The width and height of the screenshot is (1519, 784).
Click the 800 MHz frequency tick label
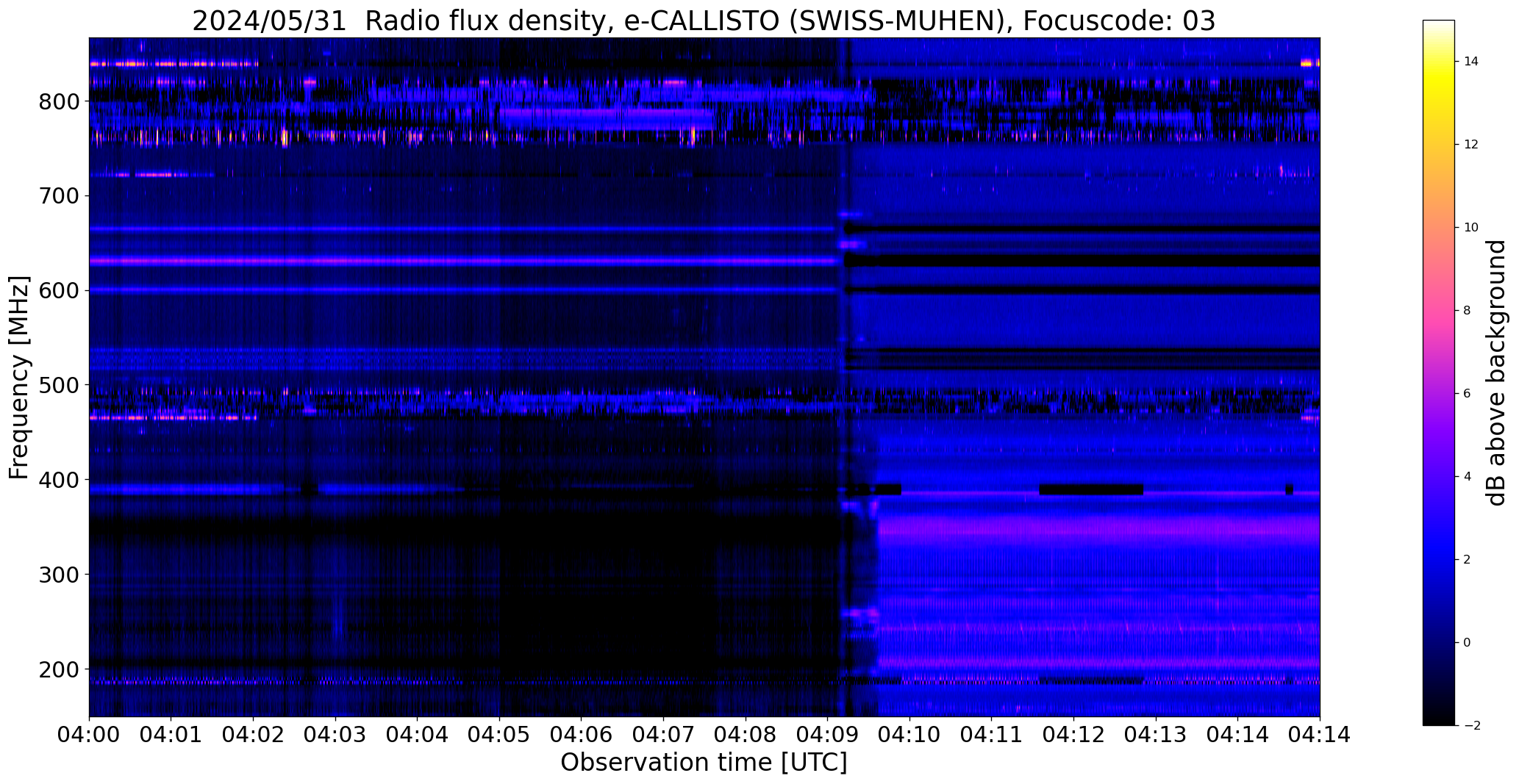click(x=58, y=101)
